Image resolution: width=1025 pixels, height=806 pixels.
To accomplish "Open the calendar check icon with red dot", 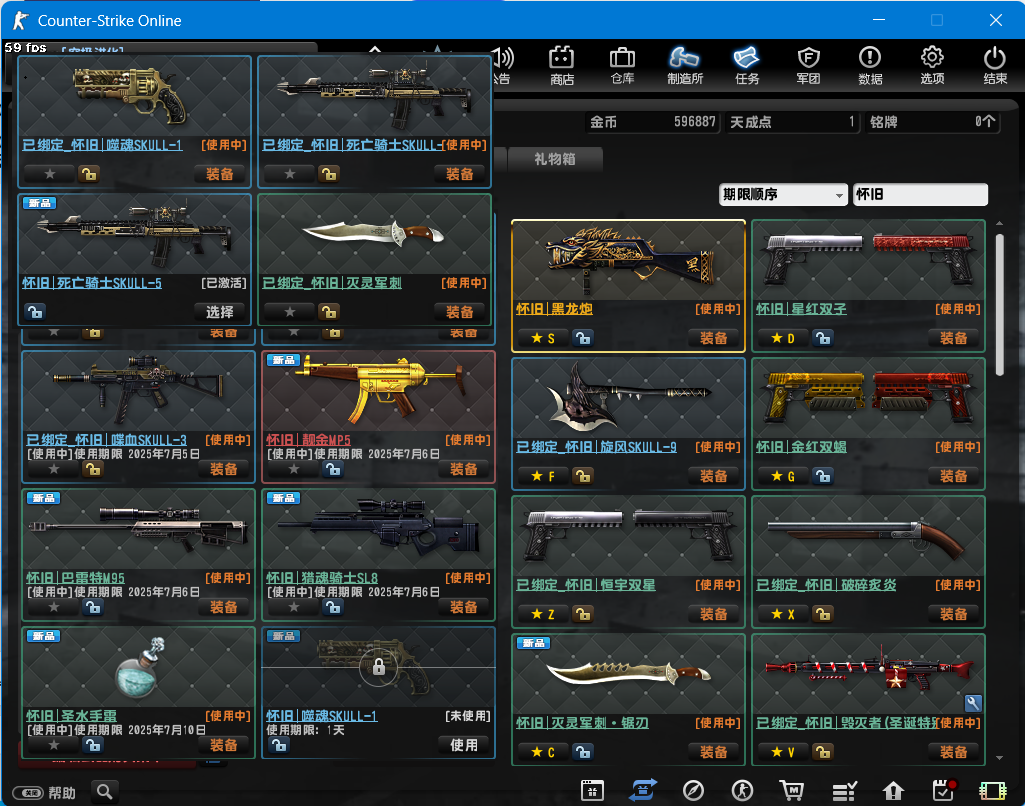I will point(944,790).
